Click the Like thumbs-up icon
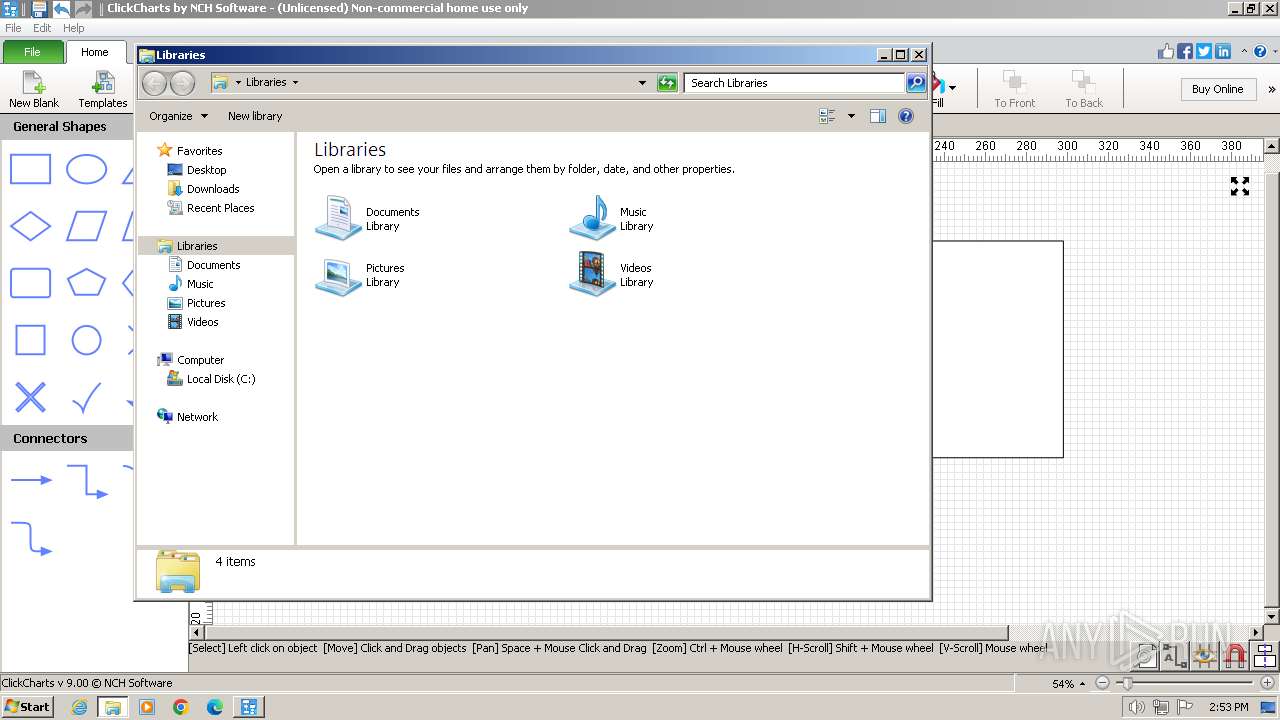Image resolution: width=1280 pixels, height=720 pixels. pos(1166,51)
